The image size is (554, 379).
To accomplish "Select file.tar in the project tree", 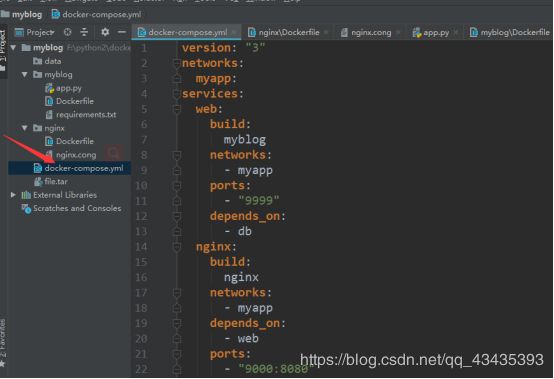I will [x=56, y=182].
